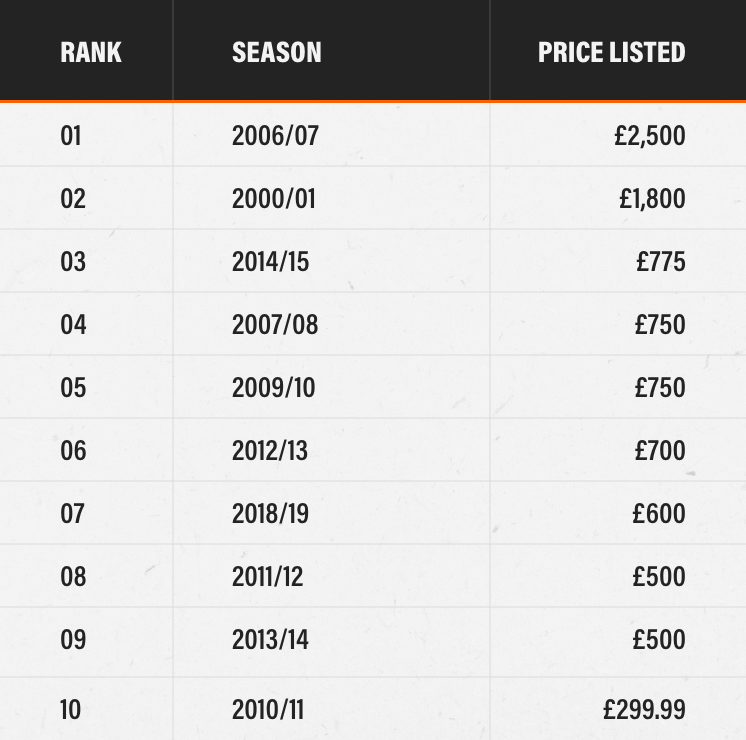The width and height of the screenshot is (746, 740).
Task: Click the SEASON column header
Action: click(x=277, y=52)
